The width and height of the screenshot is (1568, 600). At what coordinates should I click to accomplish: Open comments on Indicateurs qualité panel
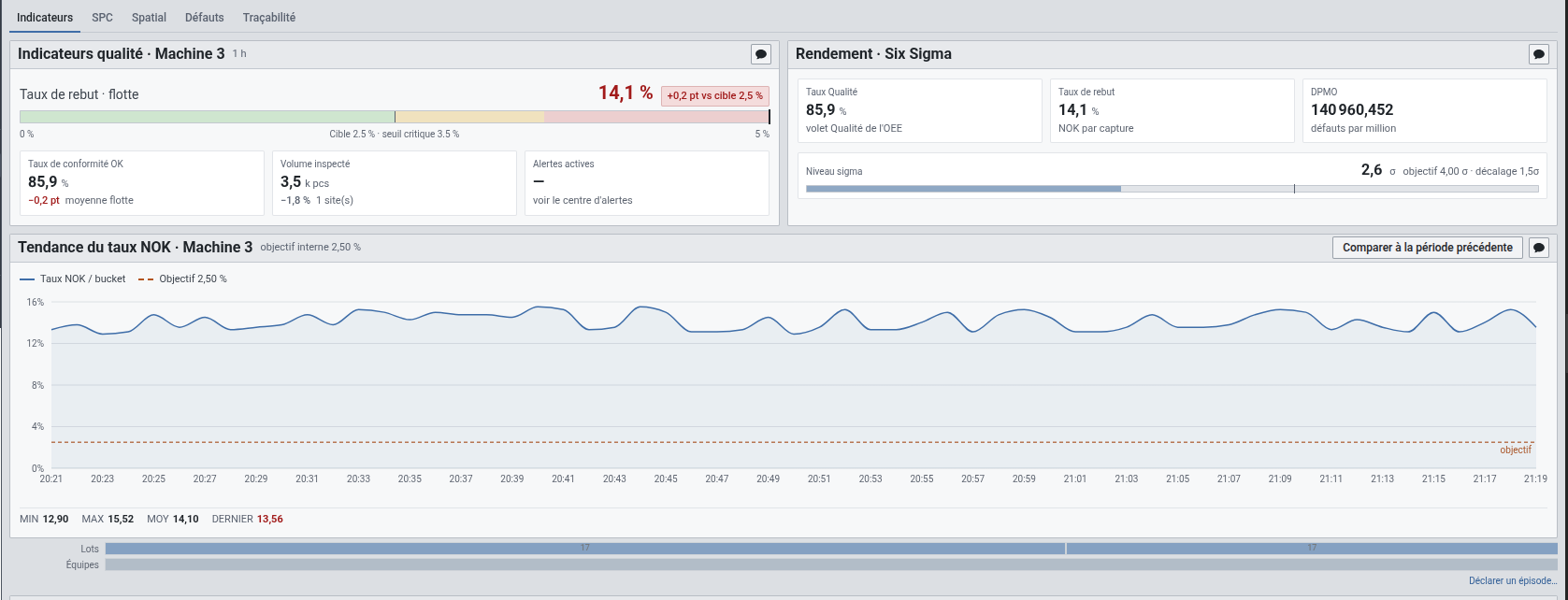(x=761, y=54)
